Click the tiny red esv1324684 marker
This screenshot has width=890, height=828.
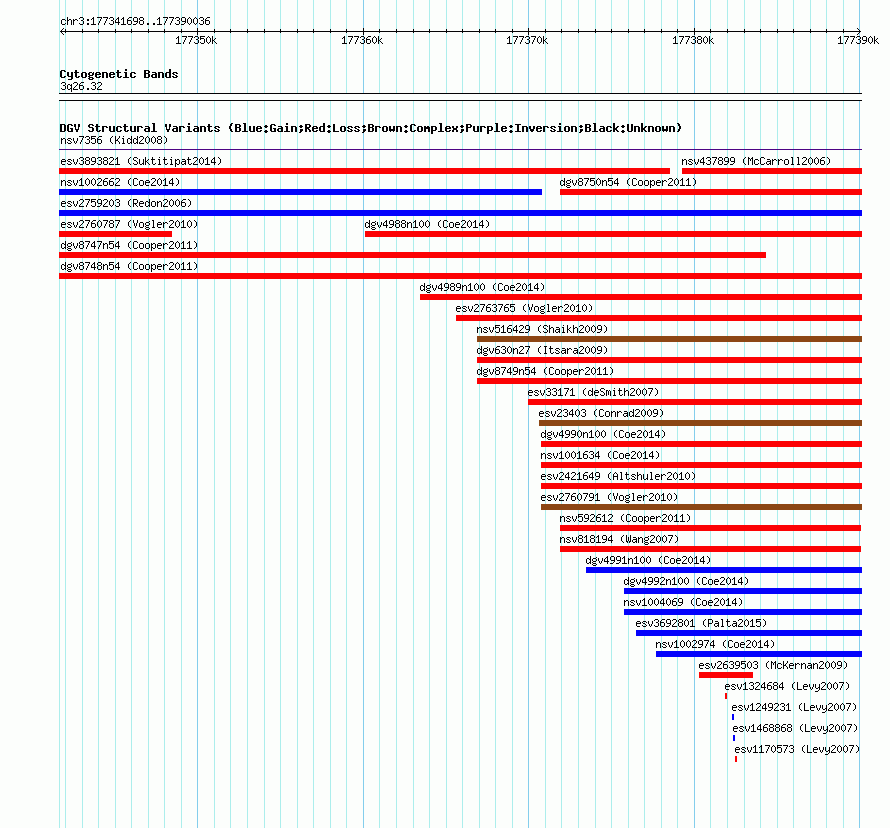726,696
